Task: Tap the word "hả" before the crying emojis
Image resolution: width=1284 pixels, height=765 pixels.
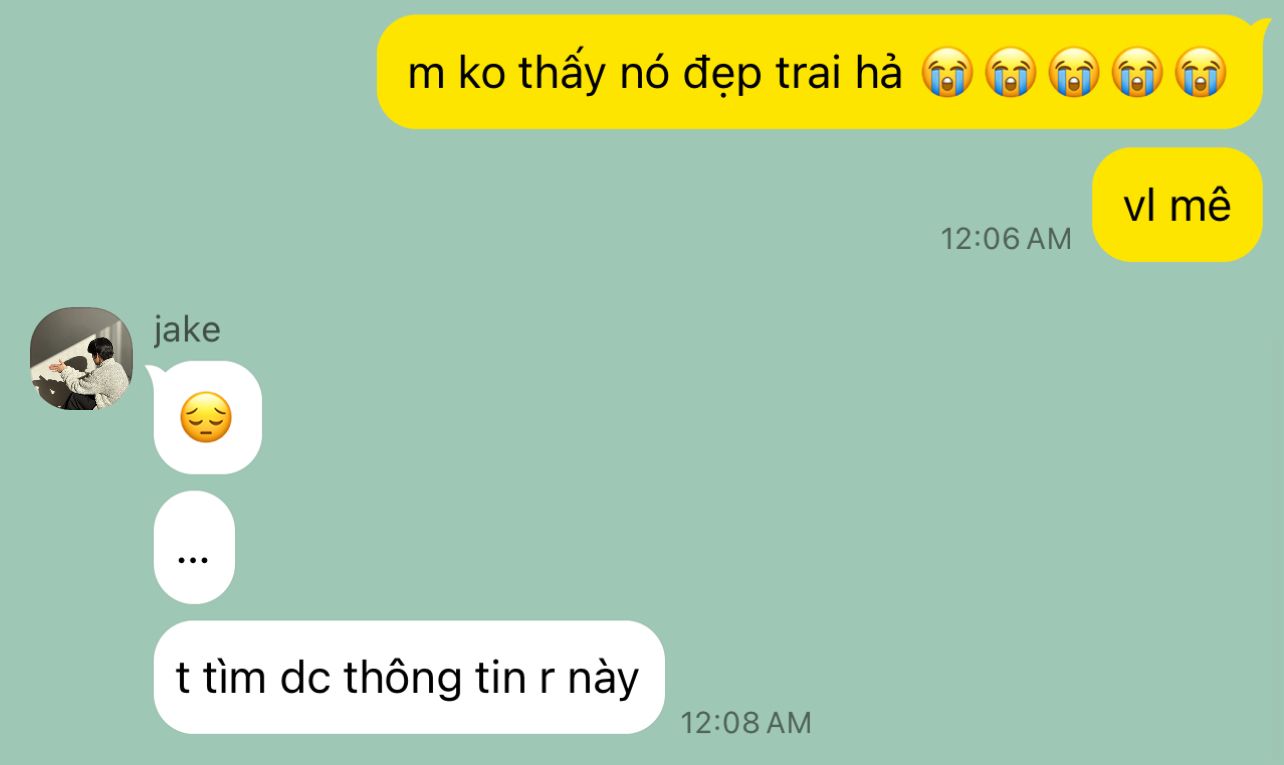Action: coord(881,72)
